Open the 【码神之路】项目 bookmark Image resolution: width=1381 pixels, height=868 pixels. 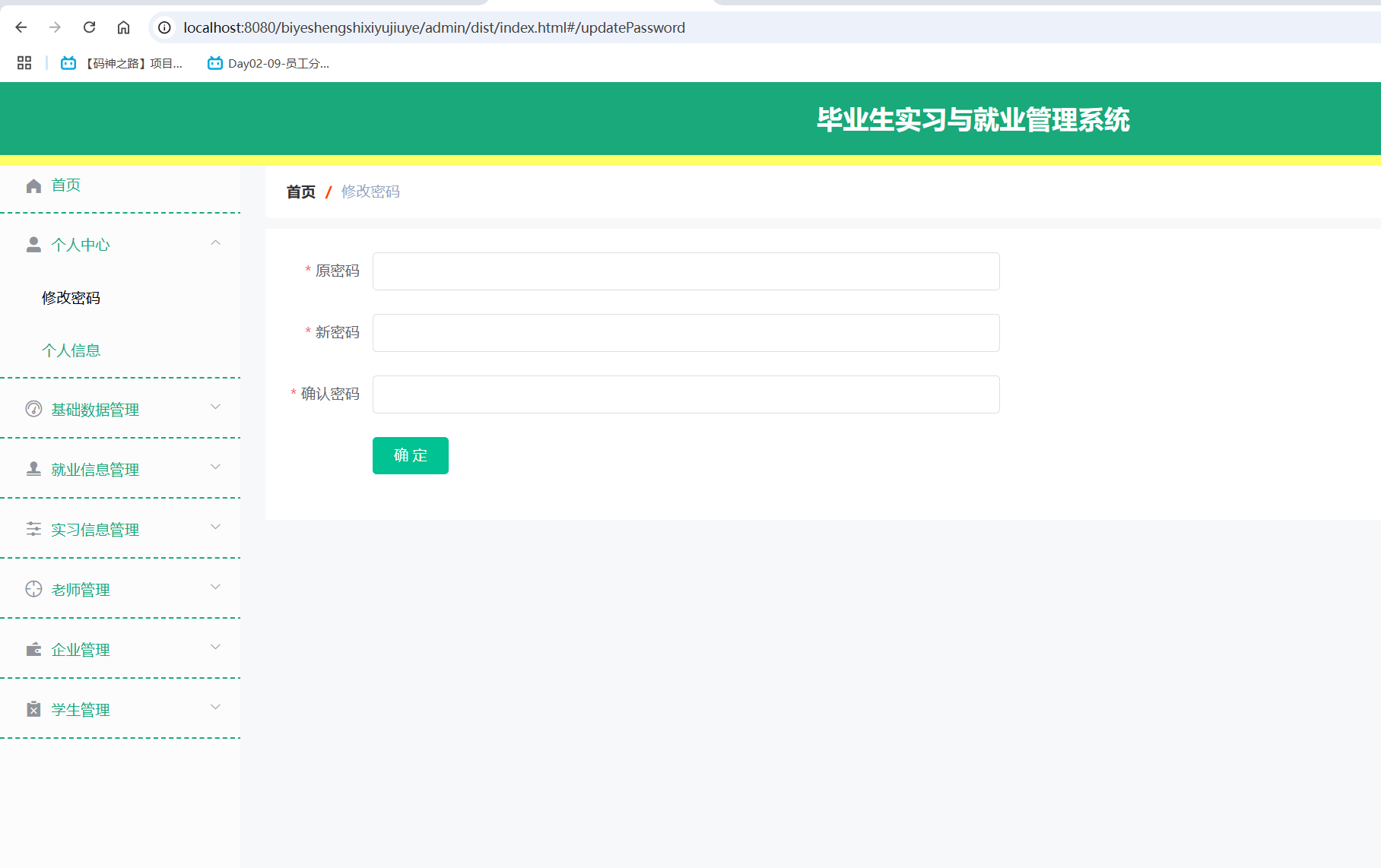122,63
